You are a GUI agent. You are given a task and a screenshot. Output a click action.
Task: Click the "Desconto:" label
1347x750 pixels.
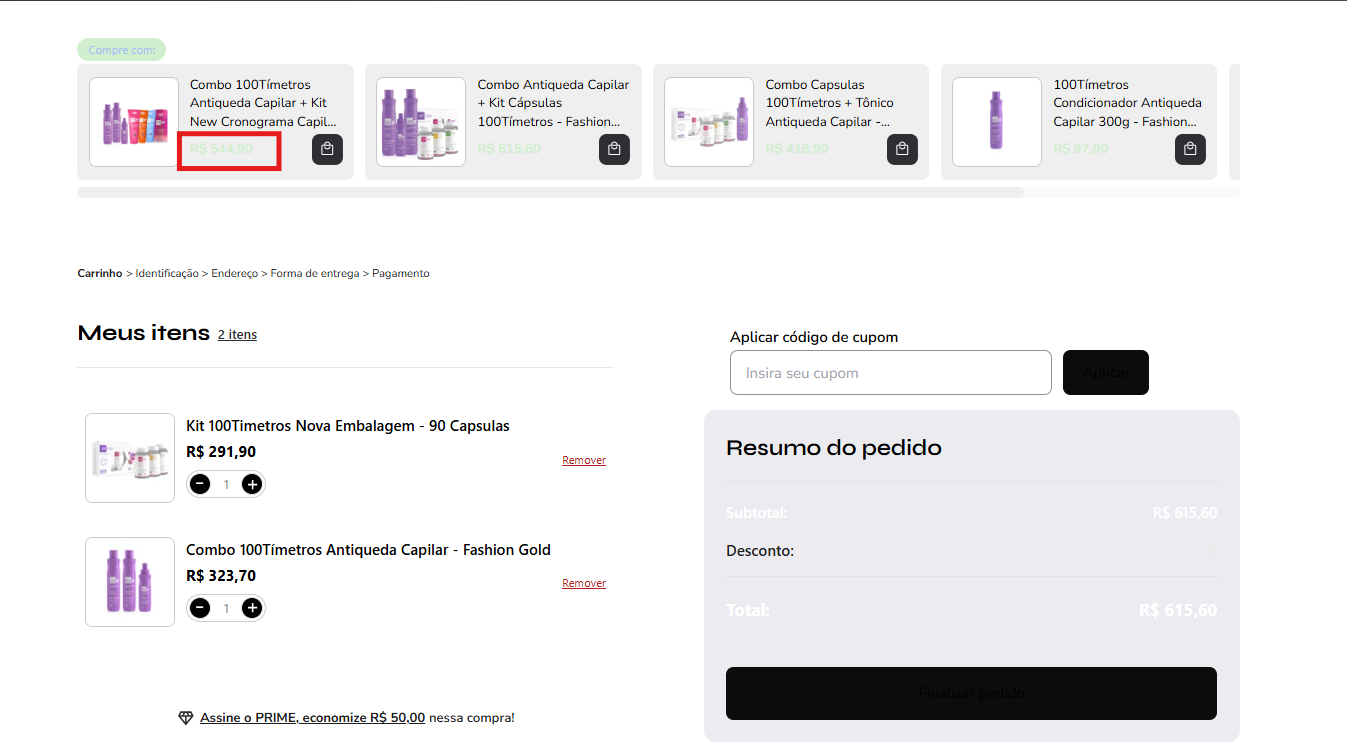point(760,551)
